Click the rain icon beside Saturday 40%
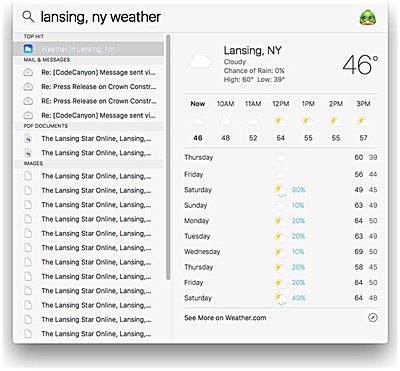Viewport: 400px width, 371px height. (x=281, y=298)
